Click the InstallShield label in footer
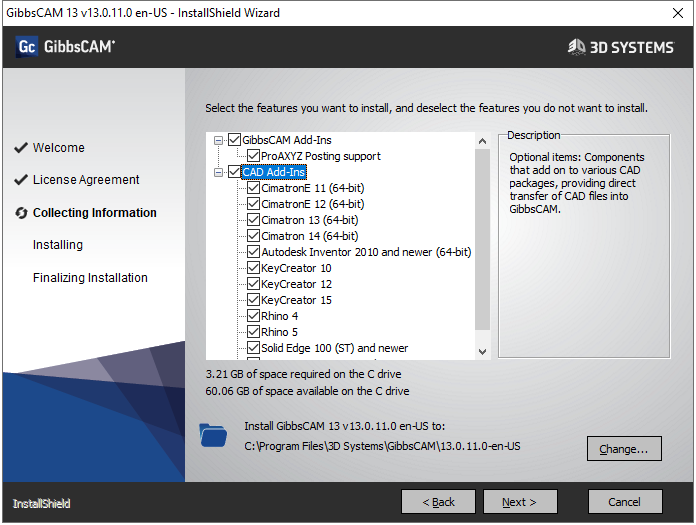696x525 pixels. click(x=41, y=504)
